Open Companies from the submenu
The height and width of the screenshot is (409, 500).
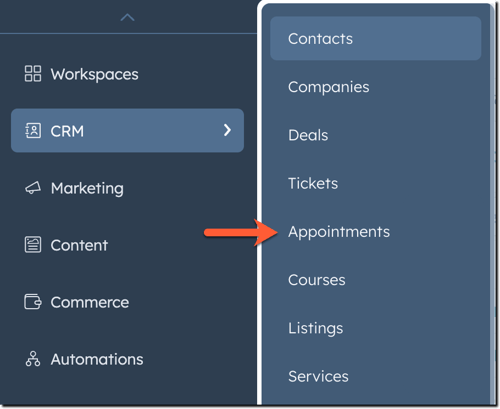tap(329, 87)
